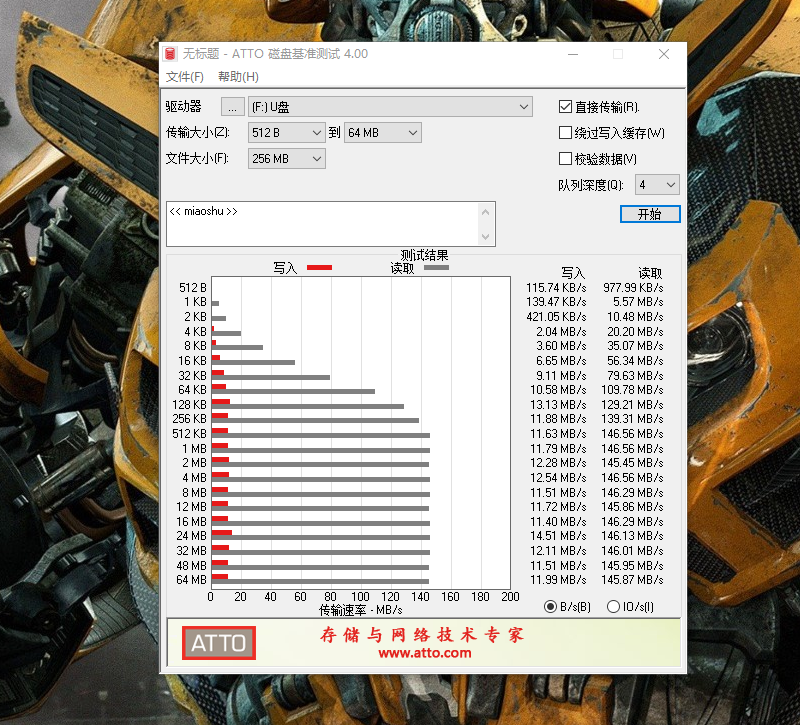Click the red 写入 legend color bar
The height and width of the screenshot is (725, 800).
point(320,267)
